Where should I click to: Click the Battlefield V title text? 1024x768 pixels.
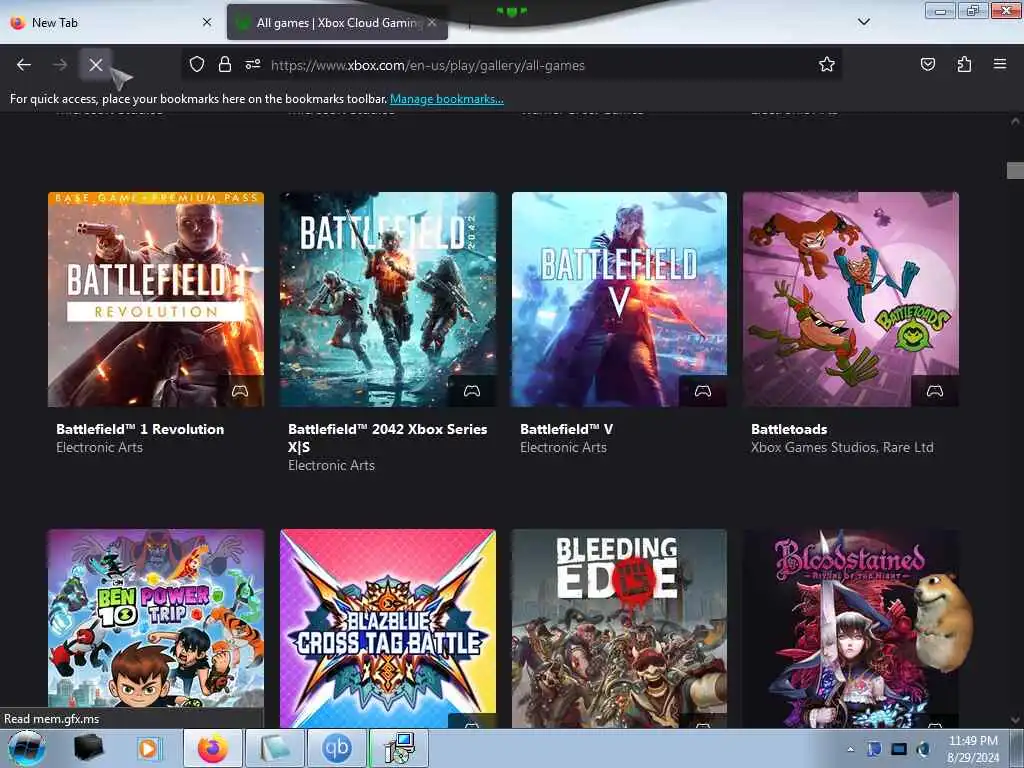[x=566, y=429]
